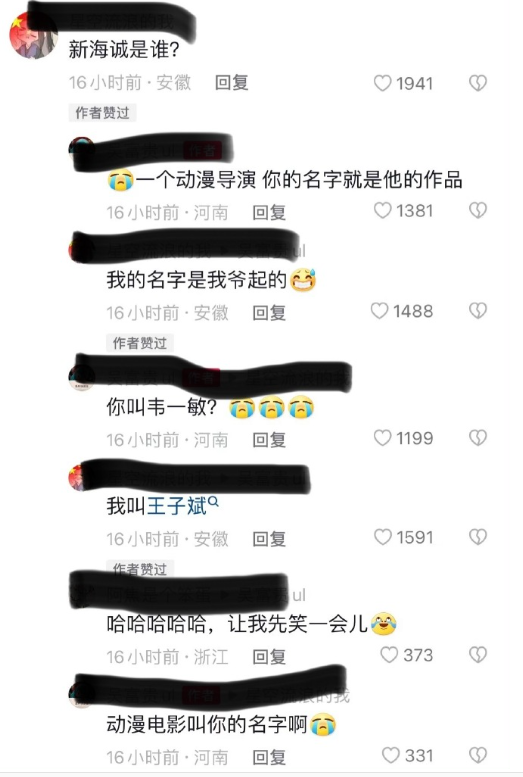Like the '你叫韦一敏?' reply
The height and width of the screenshot is (777, 523).
coord(382,438)
